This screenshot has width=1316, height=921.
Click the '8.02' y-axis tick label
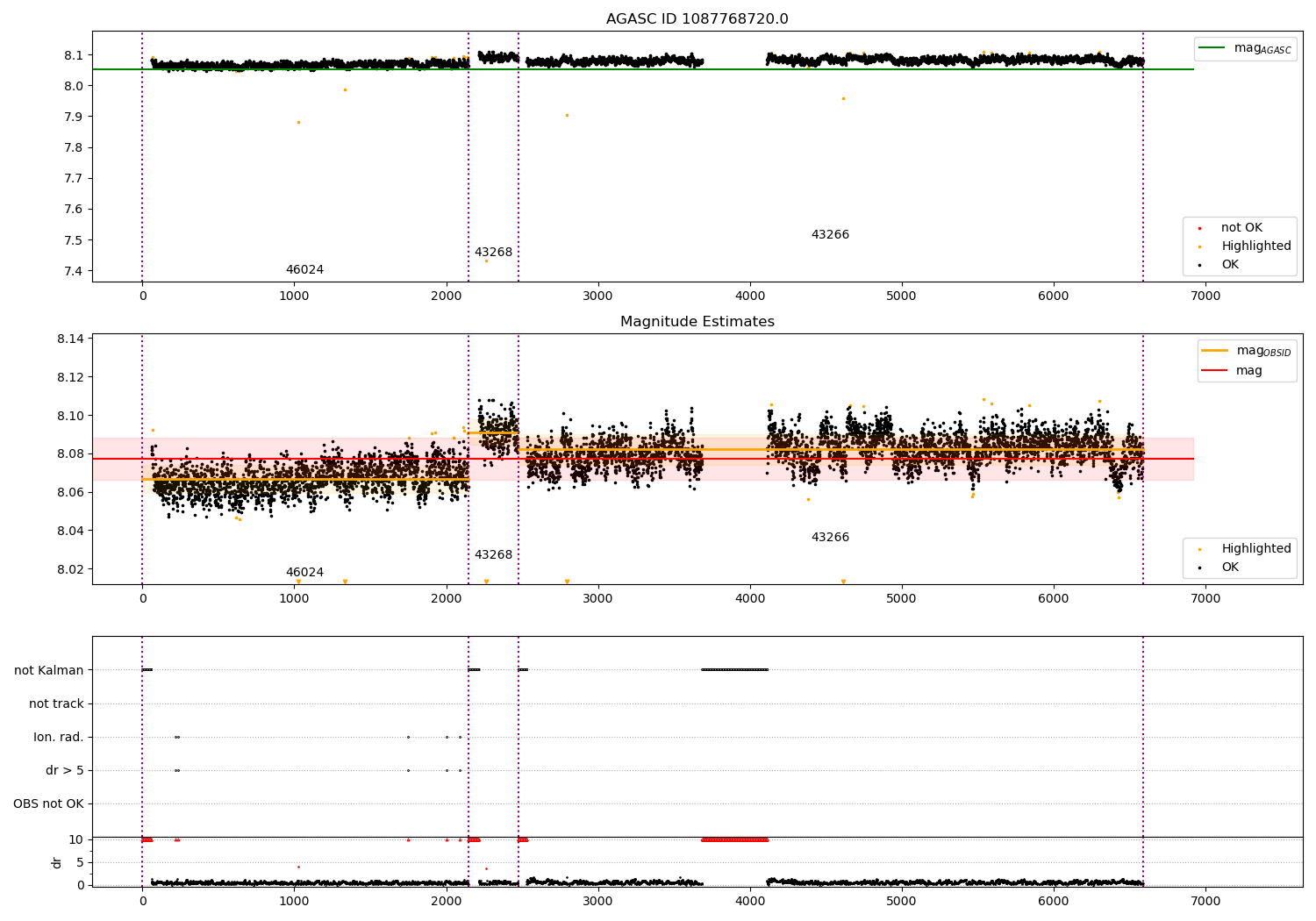[x=71, y=569]
